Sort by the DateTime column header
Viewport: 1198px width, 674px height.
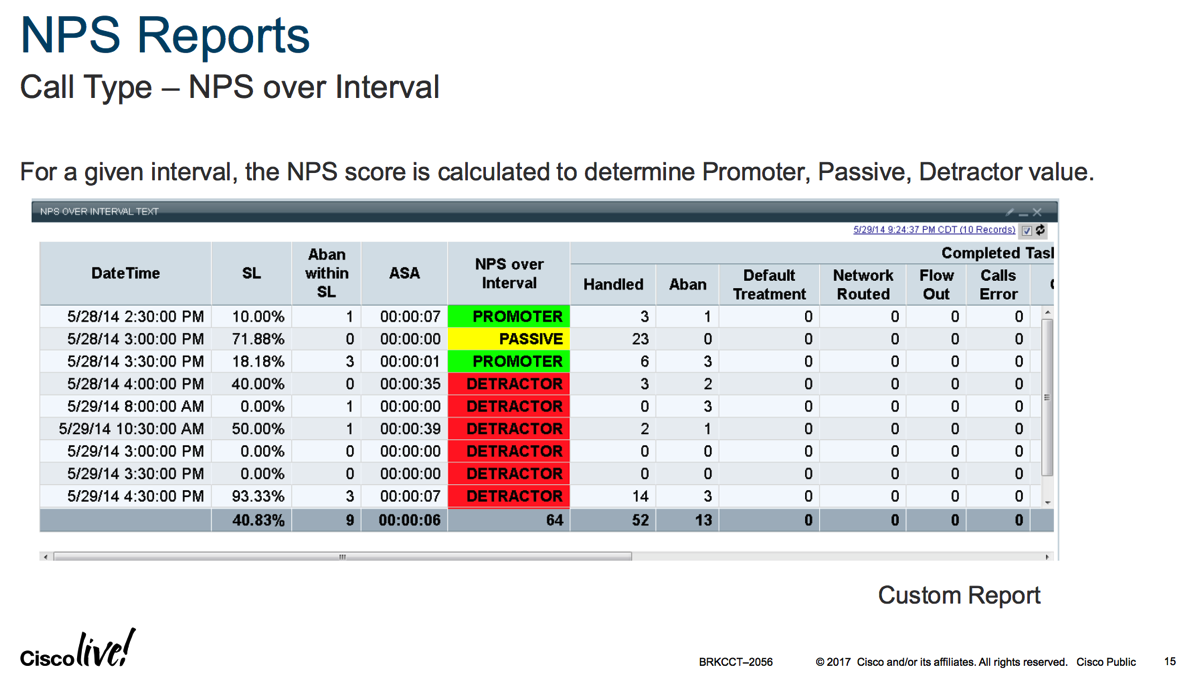[x=125, y=273]
